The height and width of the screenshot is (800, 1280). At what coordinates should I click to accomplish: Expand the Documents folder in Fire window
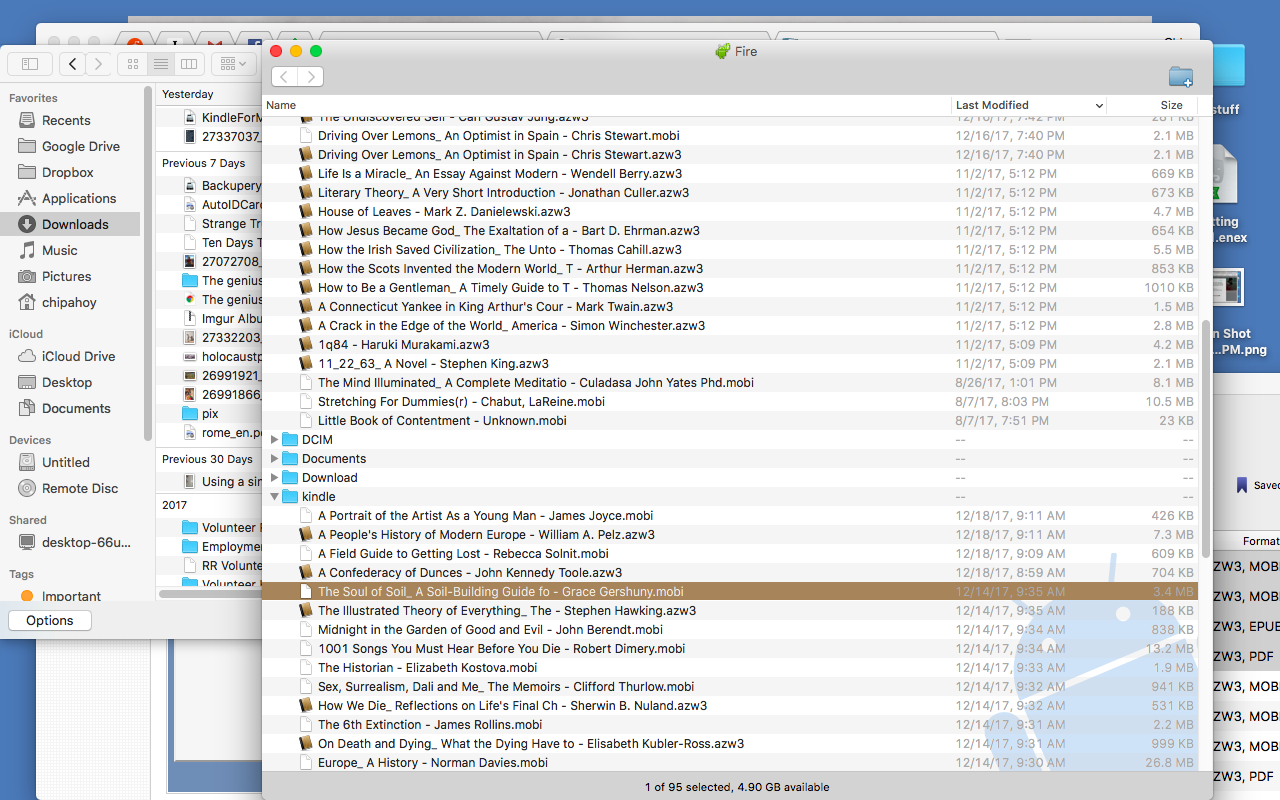(275, 458)
